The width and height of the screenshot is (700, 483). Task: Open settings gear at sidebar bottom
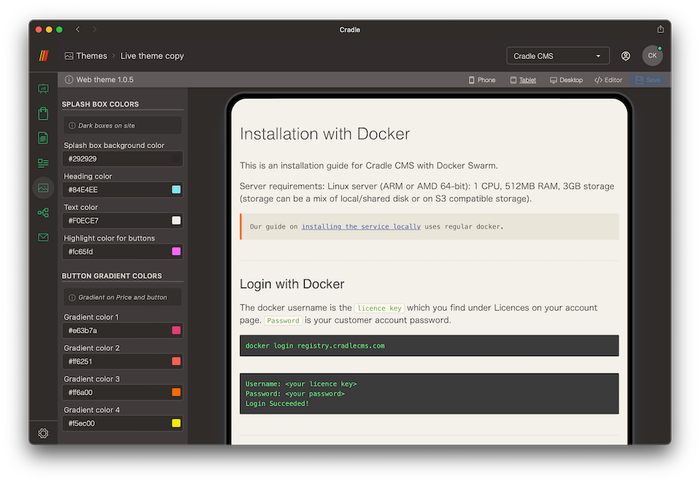(x=43, y=433)
